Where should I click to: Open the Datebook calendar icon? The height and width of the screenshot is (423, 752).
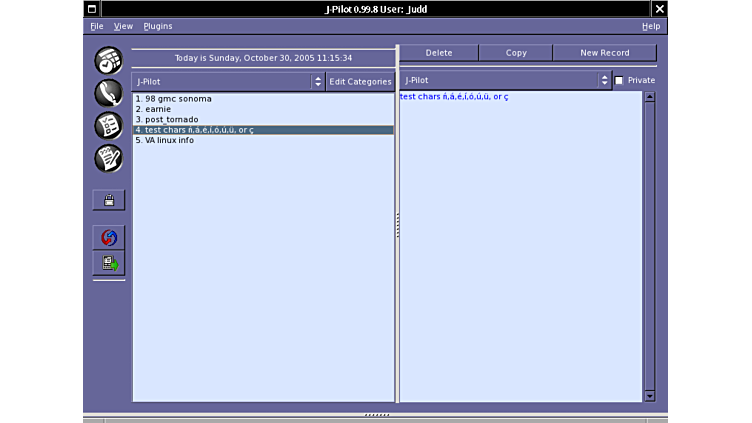[108, 60]
